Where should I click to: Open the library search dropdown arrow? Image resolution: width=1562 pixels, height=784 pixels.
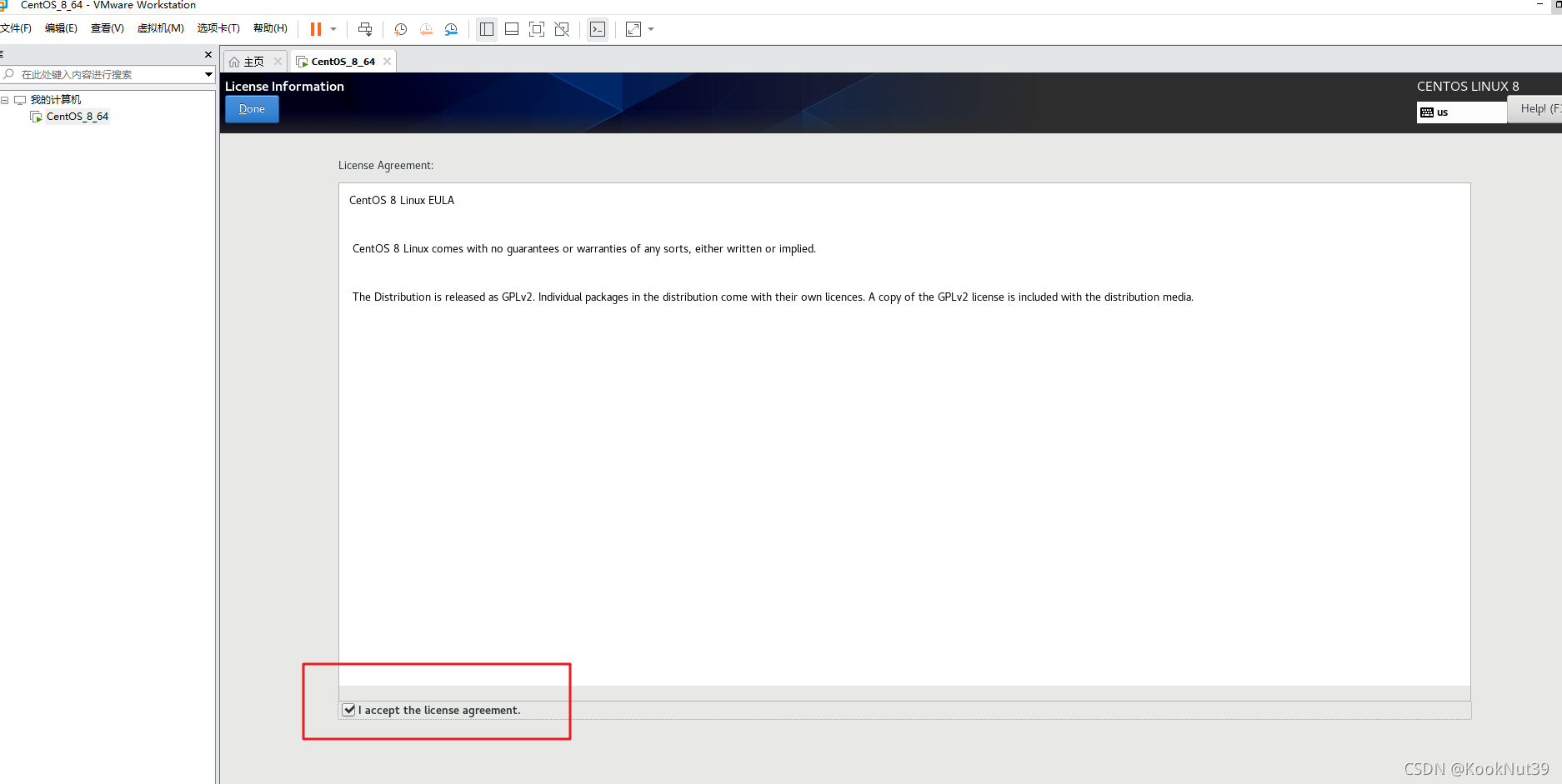208,75
